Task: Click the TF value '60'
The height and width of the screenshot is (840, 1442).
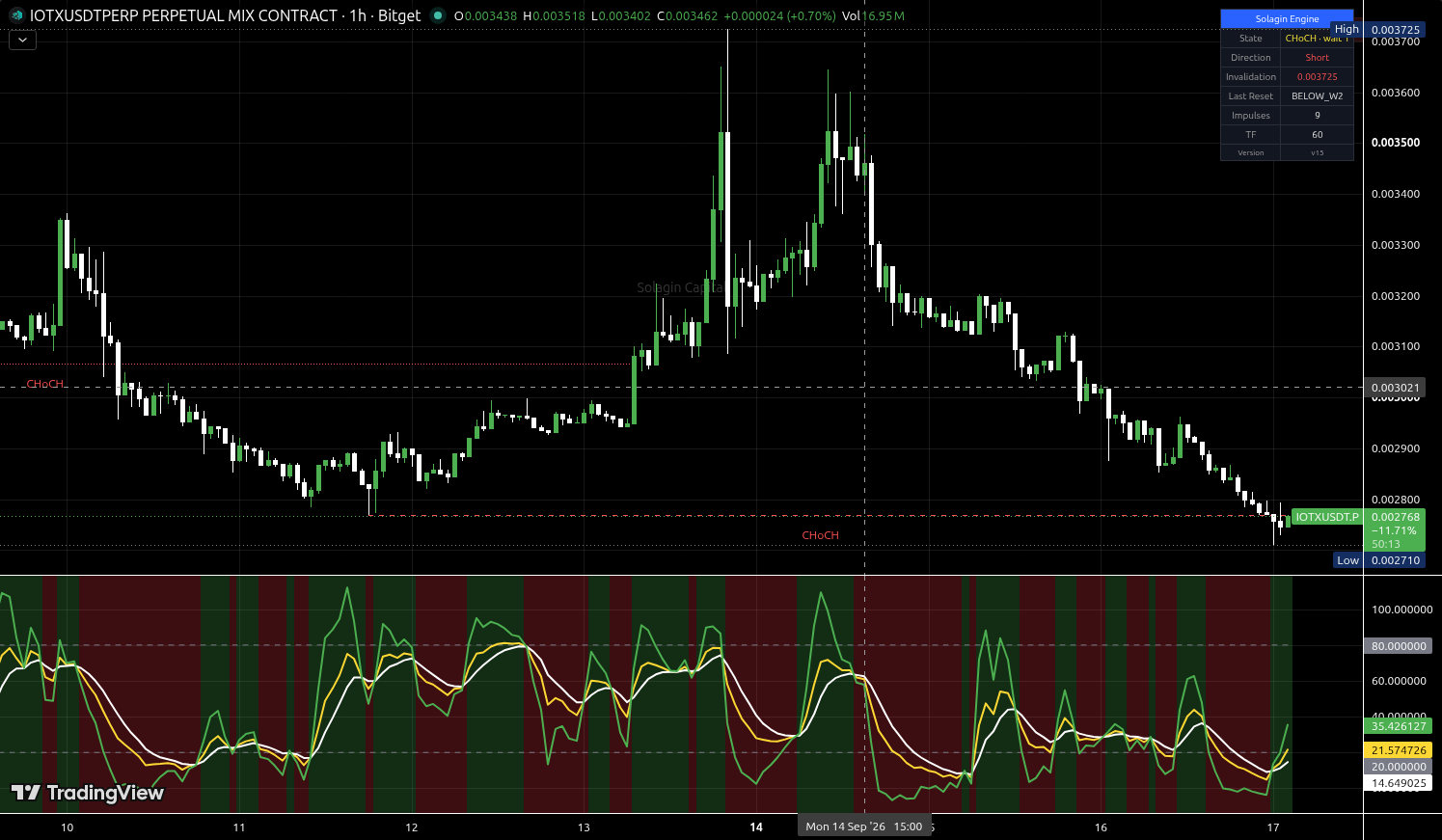Action: click(x=1317, y=135)
